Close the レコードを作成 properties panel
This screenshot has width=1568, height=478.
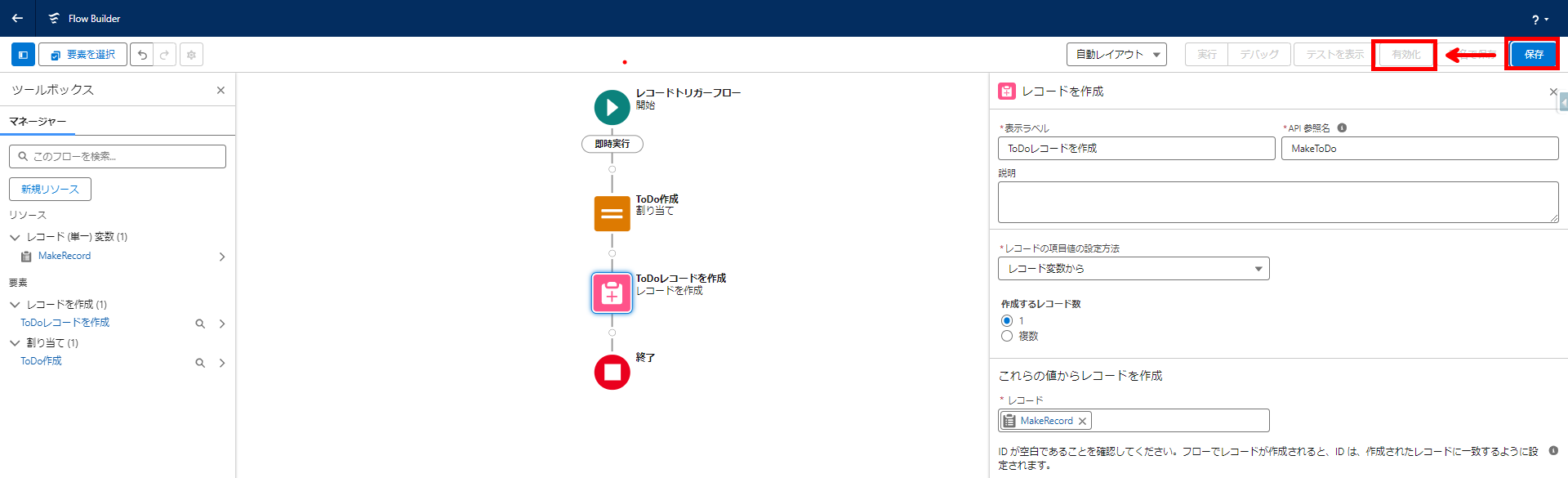click(x=1552, y=92)
